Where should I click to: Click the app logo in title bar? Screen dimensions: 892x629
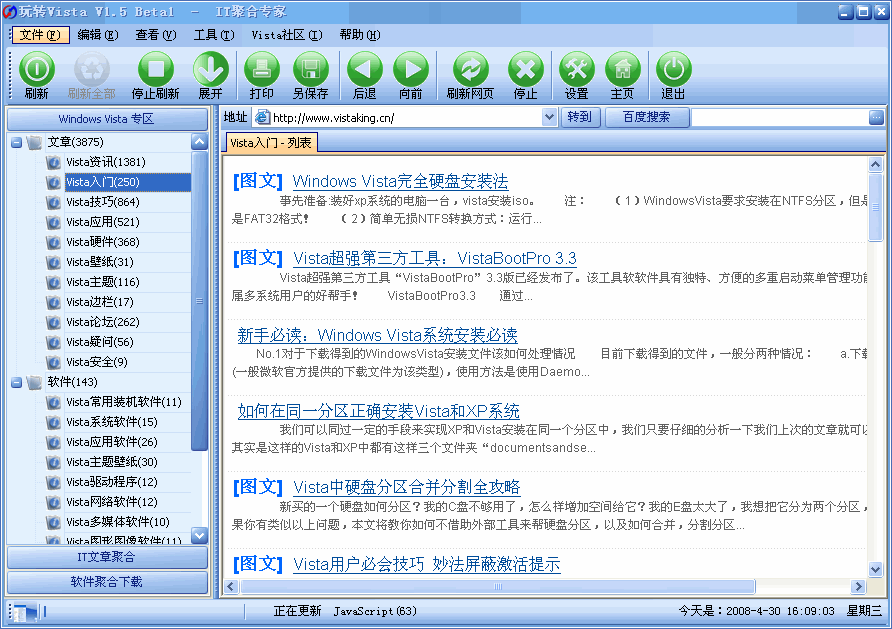click(x=9, y=11)
